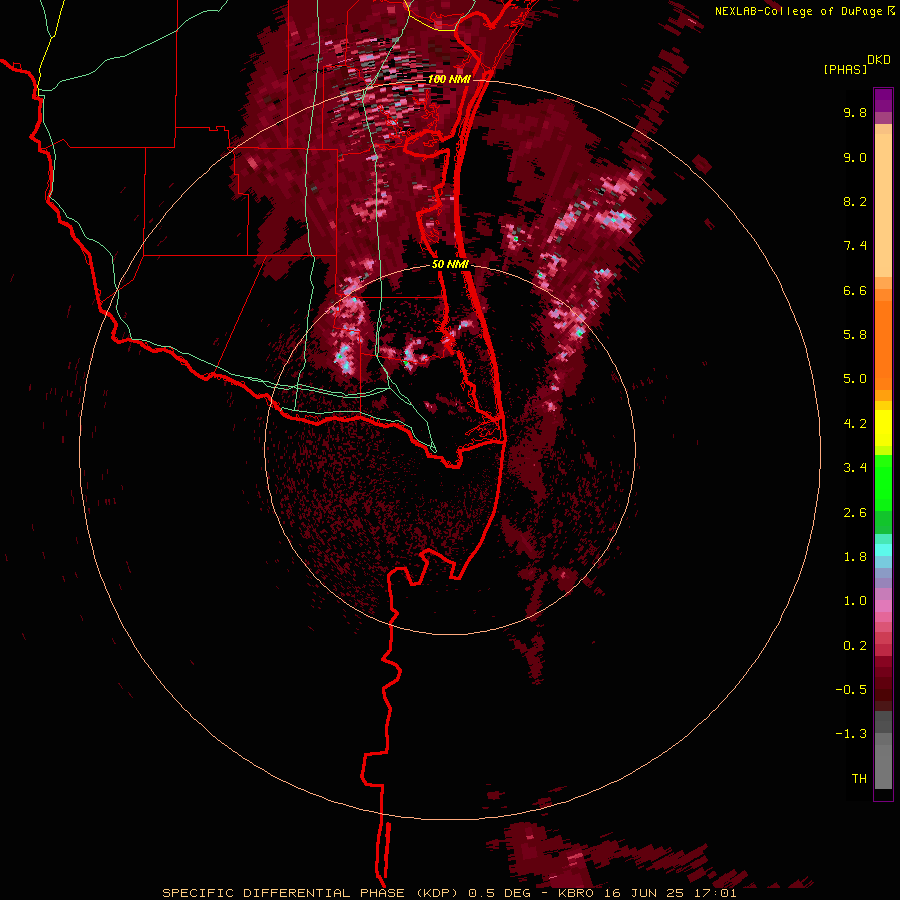Image resolution: width=900 pixels, height=900 pixels.
Task: Click the 9.0 color scale value
Action: (855, 157)
